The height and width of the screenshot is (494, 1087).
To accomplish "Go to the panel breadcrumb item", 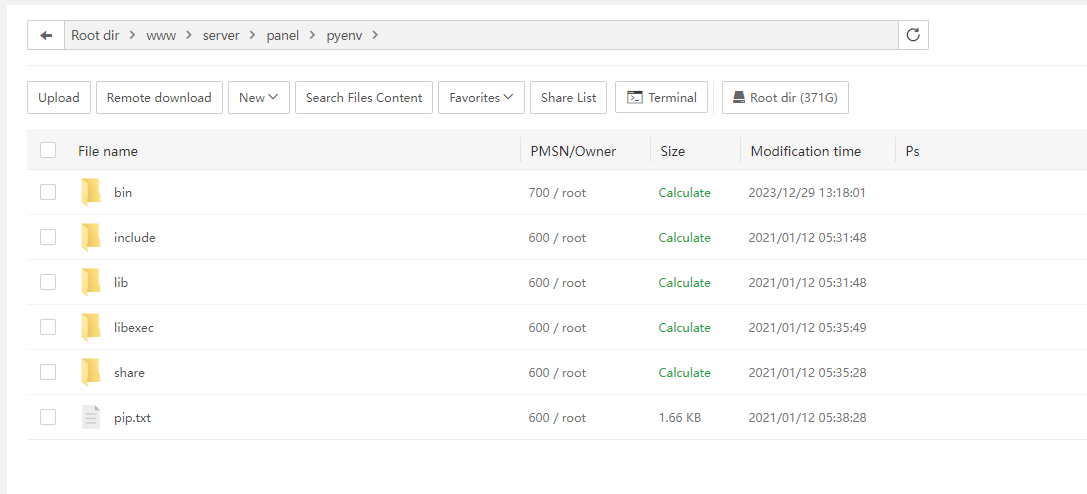I will 282,35.
